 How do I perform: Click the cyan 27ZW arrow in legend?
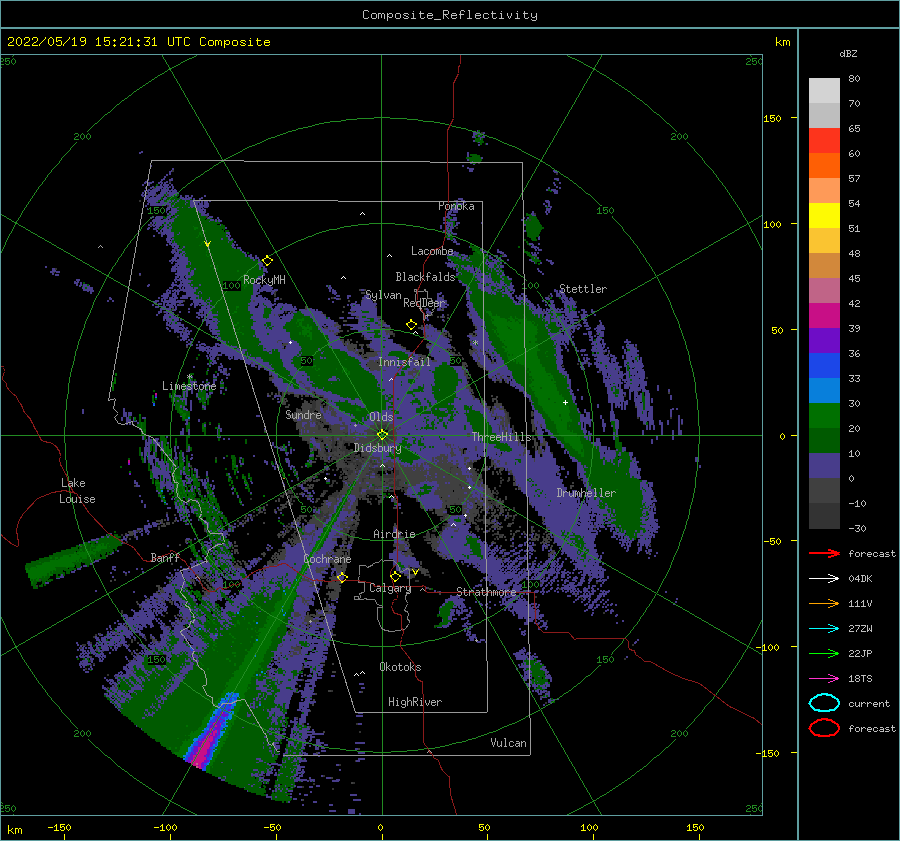(824, 629)
